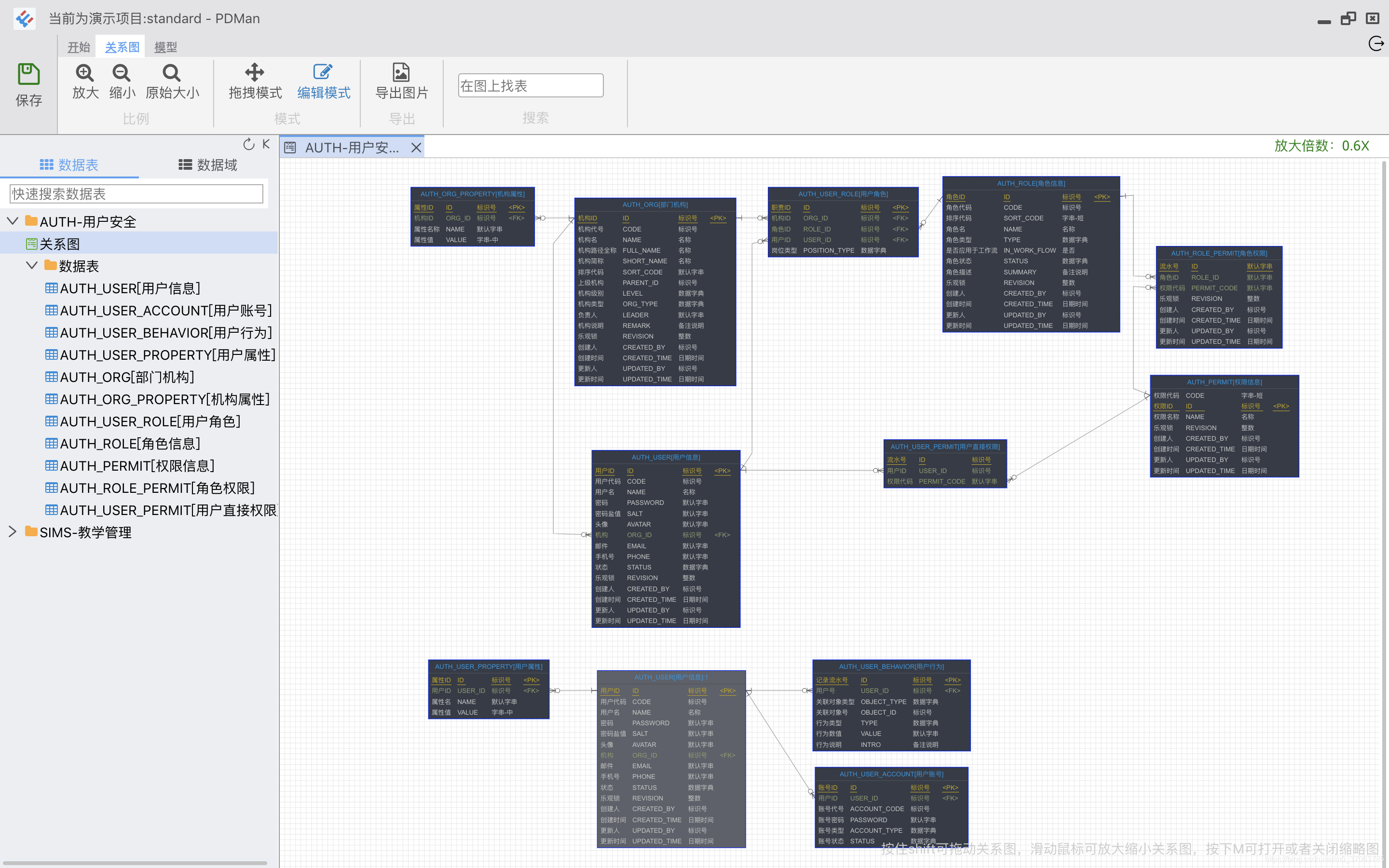Image resolution: width=1389 pixels, height=868 pixels.
Task: Switch to 数据表 sidebar tab
Action: click(69, 165)
